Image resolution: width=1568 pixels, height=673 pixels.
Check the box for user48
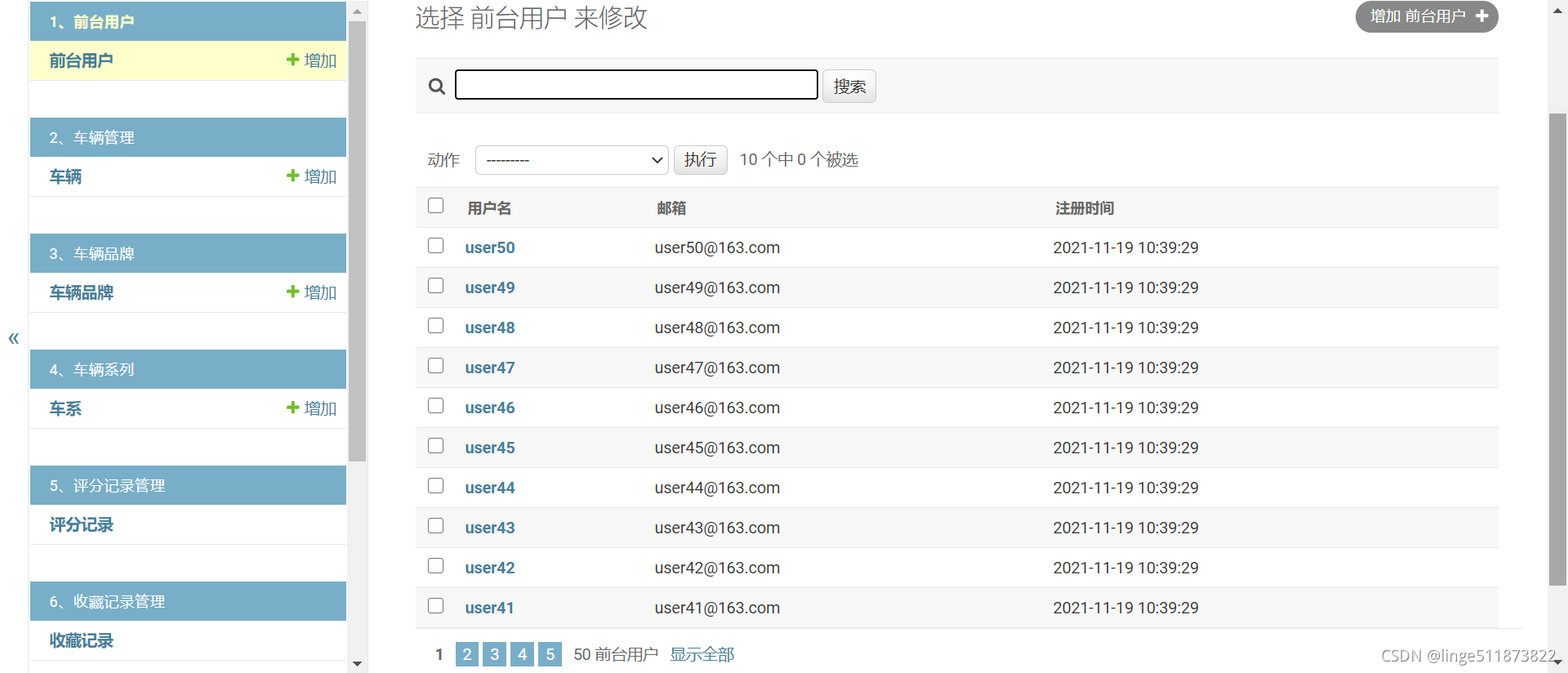(x=436, y=326)
